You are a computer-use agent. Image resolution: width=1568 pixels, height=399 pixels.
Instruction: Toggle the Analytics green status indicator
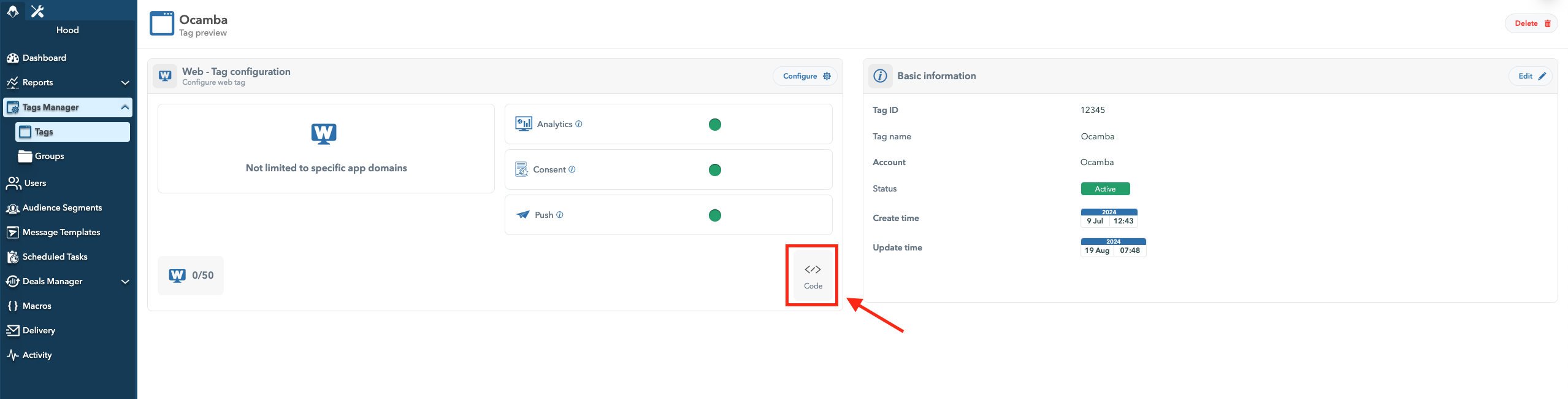click(x=715, y=125)
